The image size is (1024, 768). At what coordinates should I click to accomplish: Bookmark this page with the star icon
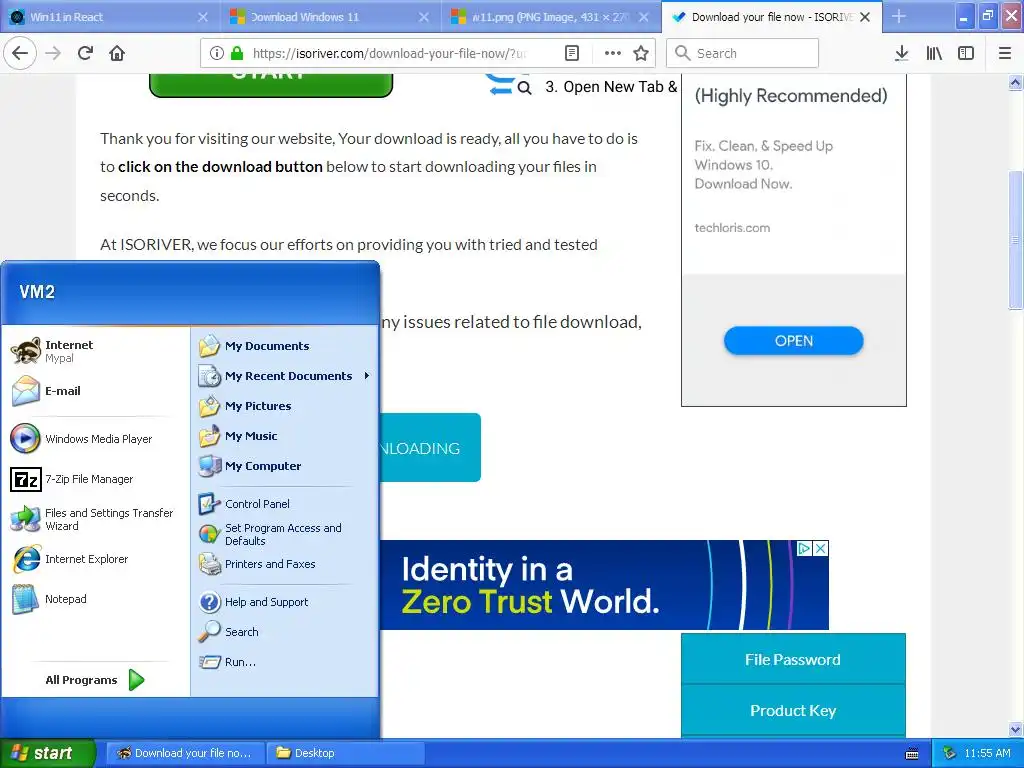tap(641, 53)
